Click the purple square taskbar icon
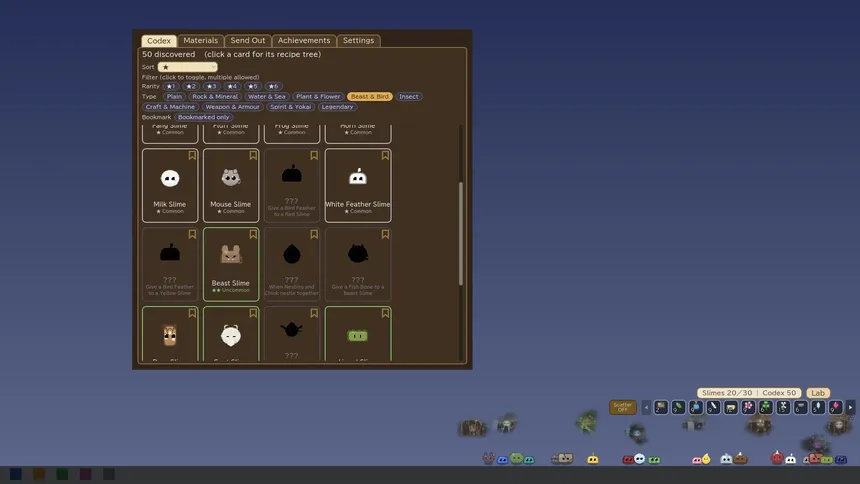 point(86,474)
